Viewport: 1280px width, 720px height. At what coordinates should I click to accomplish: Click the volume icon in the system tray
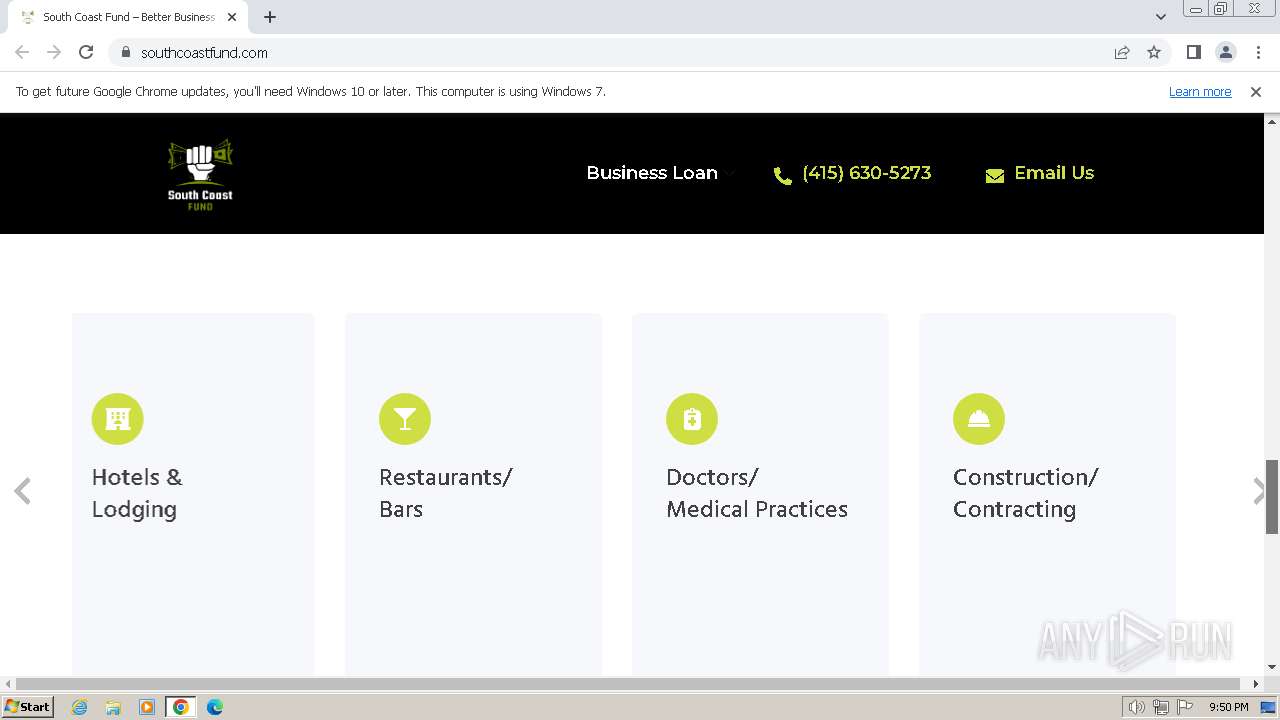1136,707
